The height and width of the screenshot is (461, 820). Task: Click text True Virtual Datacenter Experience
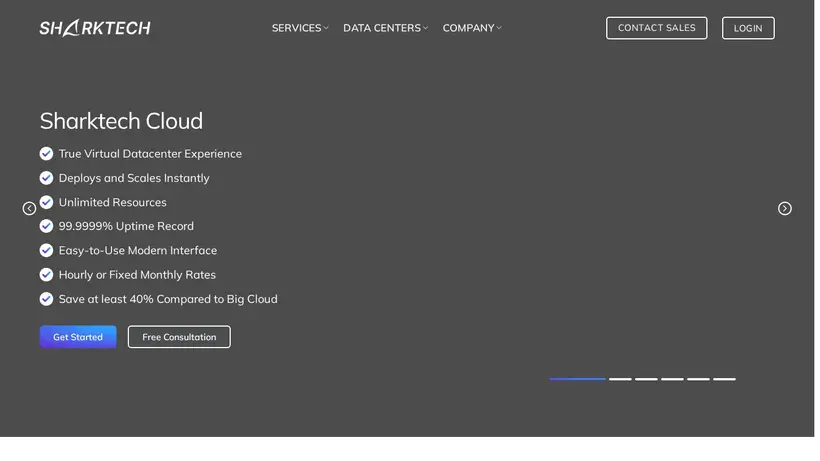point(150,154)
